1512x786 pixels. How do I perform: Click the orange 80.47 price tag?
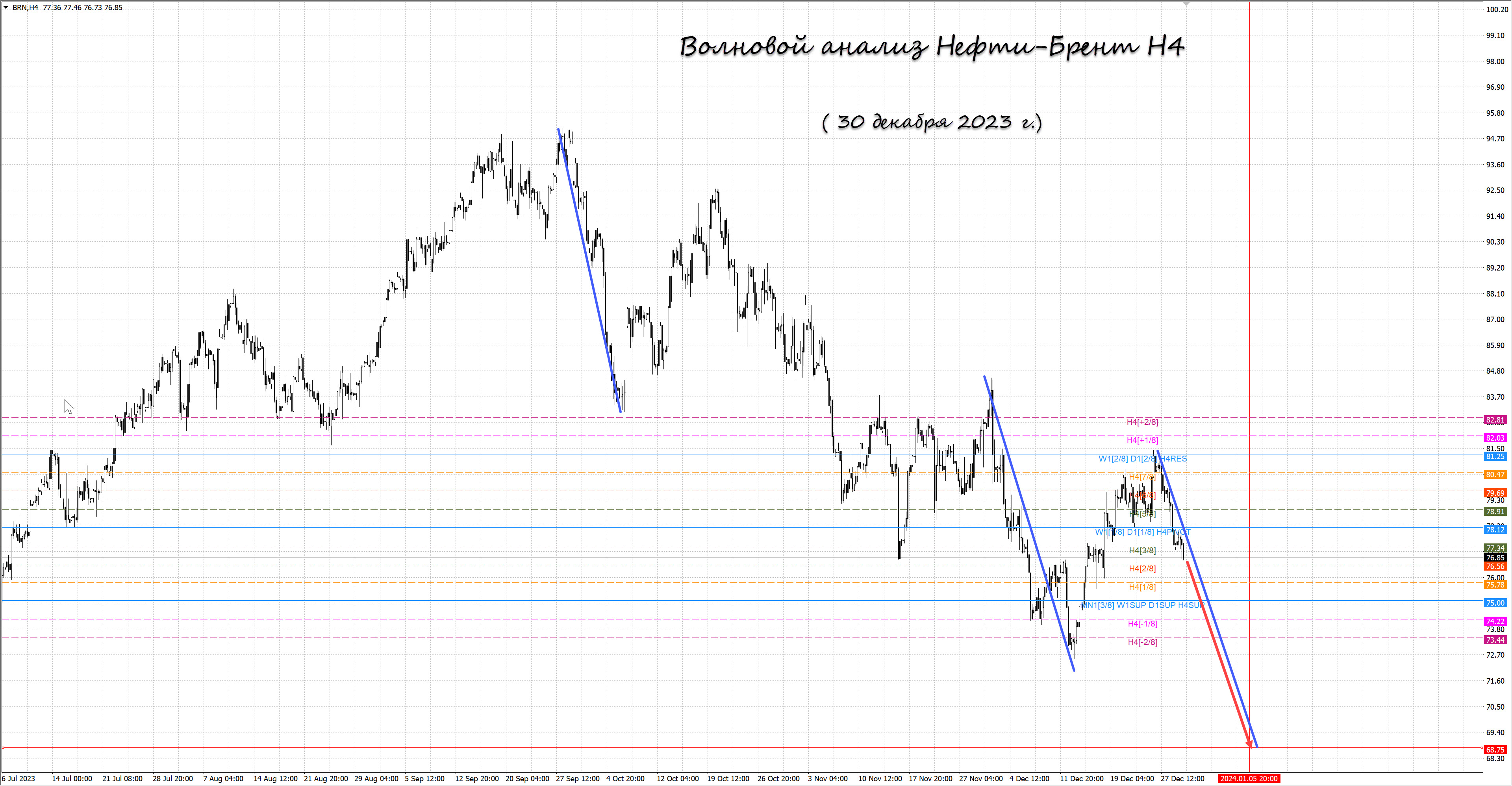[1495, 474]
